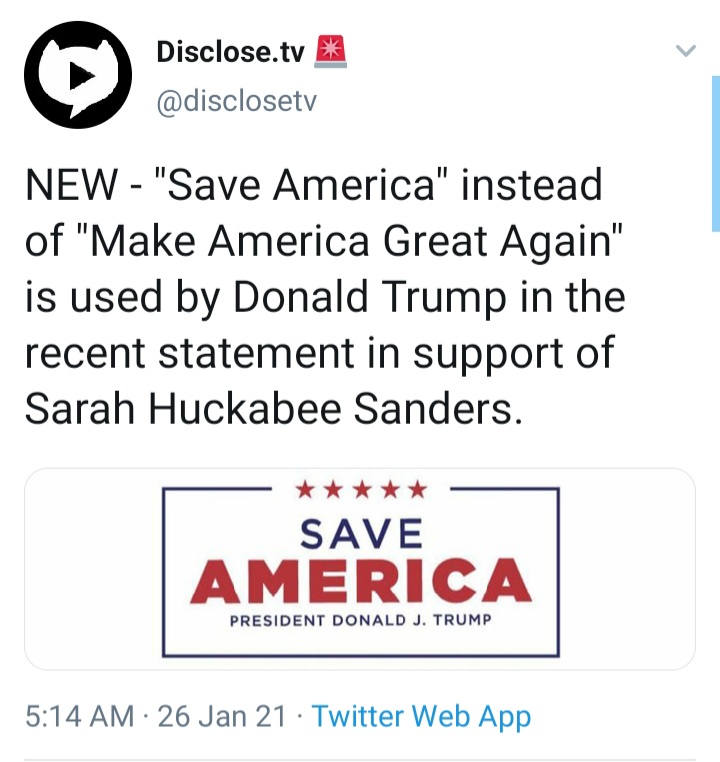Click the play triangle inside the avatar
Viewport: 720px width, 762px height.
coord(81,76)
